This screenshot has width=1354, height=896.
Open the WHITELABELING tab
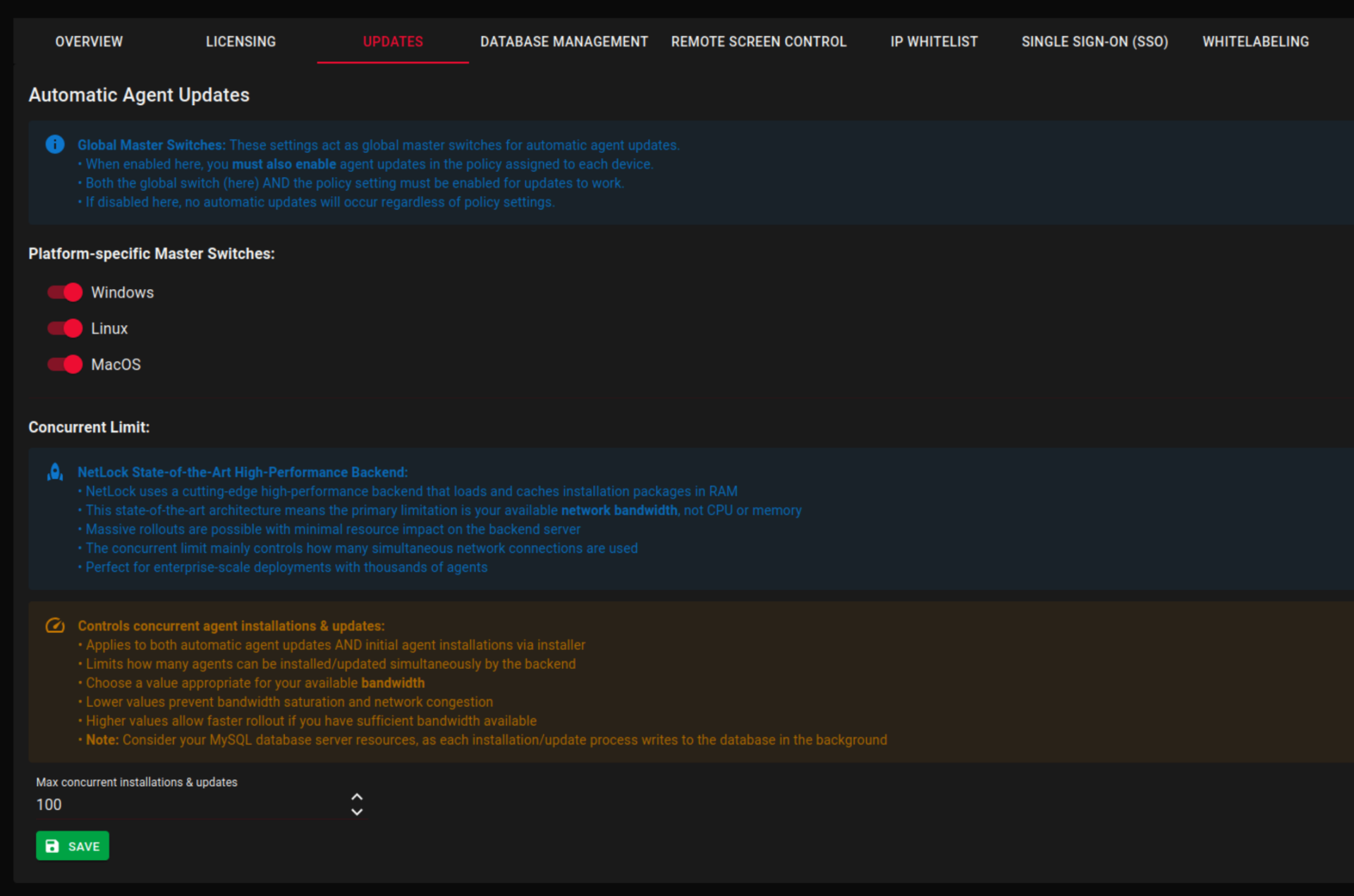[x=1255, y=42]
